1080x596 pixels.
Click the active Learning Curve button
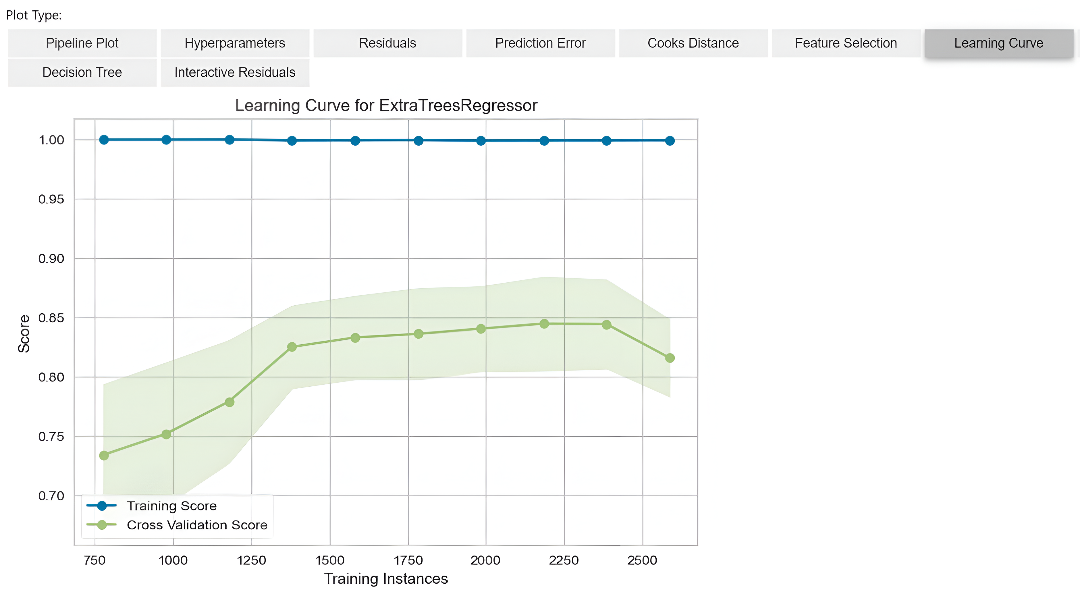coord(998,43)
